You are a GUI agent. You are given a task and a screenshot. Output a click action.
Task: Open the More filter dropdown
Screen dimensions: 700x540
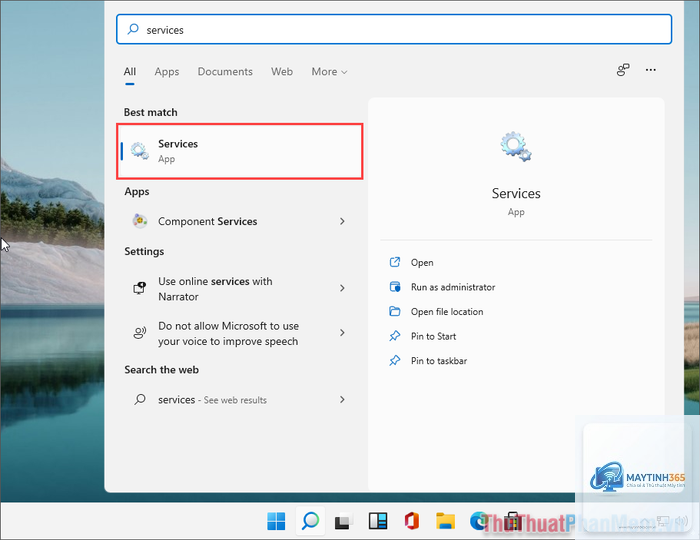(x=329, y=71)
